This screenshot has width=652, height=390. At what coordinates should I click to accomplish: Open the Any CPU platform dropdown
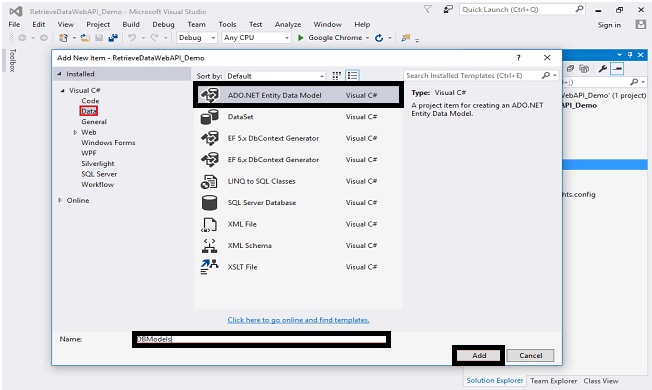[256, 38]
